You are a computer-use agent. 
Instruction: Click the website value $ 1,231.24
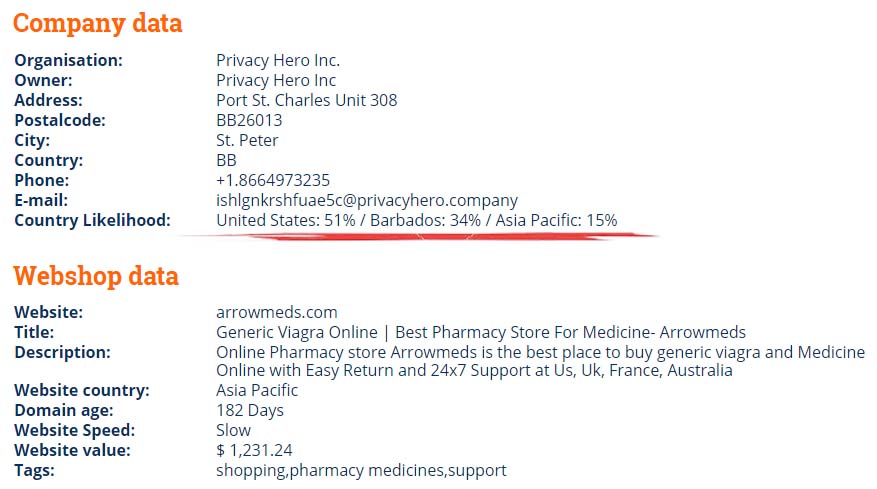(x=254, y=450)
